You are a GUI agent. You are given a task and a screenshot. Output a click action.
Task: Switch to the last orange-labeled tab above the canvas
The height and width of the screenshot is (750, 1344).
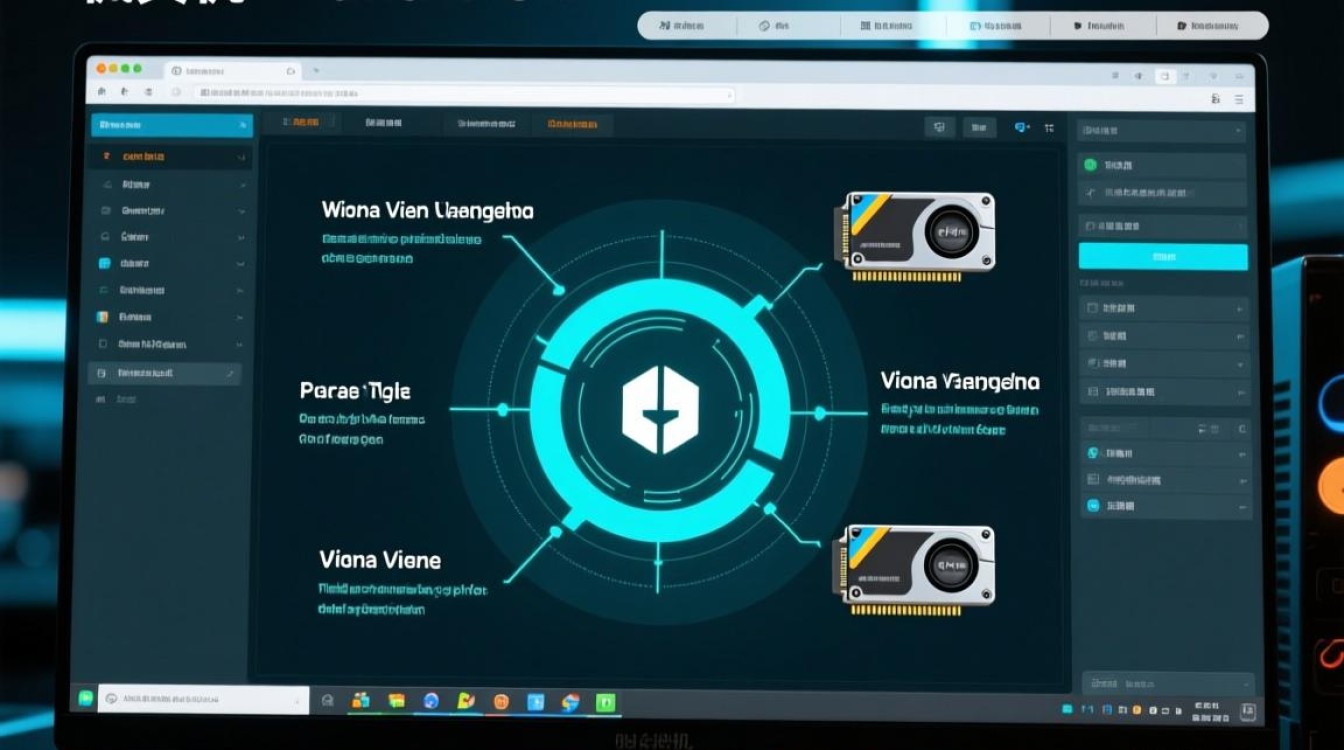point(572,125)
